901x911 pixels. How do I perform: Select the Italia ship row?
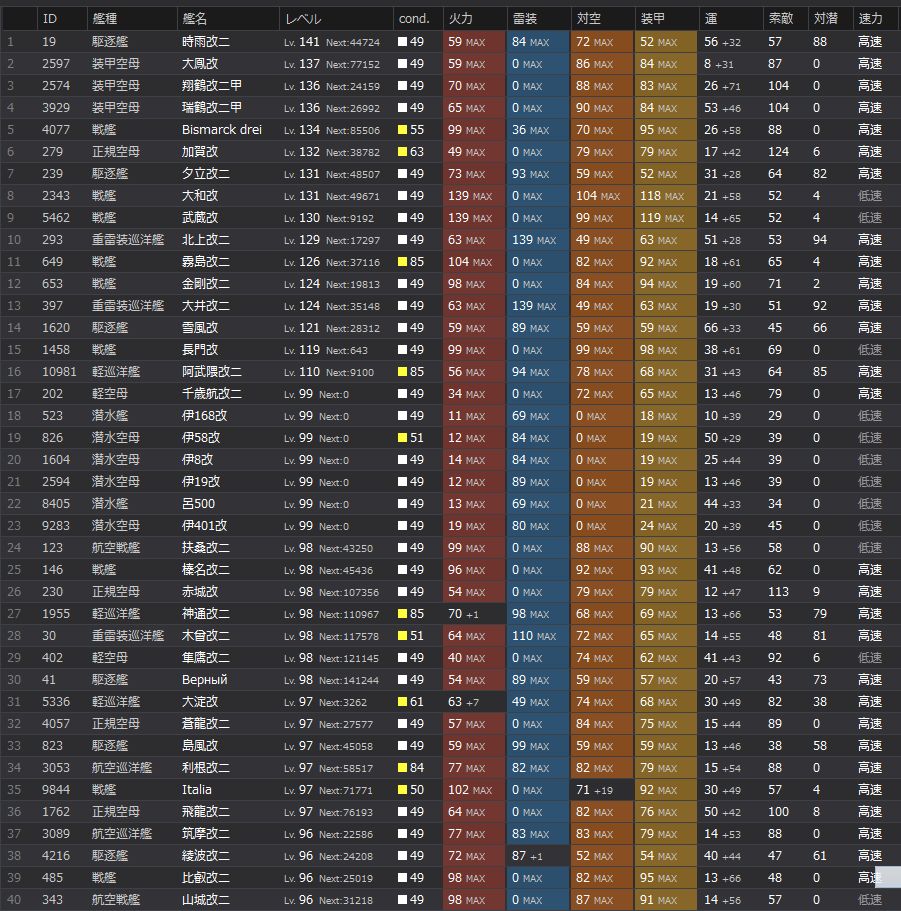click(450, 790)
